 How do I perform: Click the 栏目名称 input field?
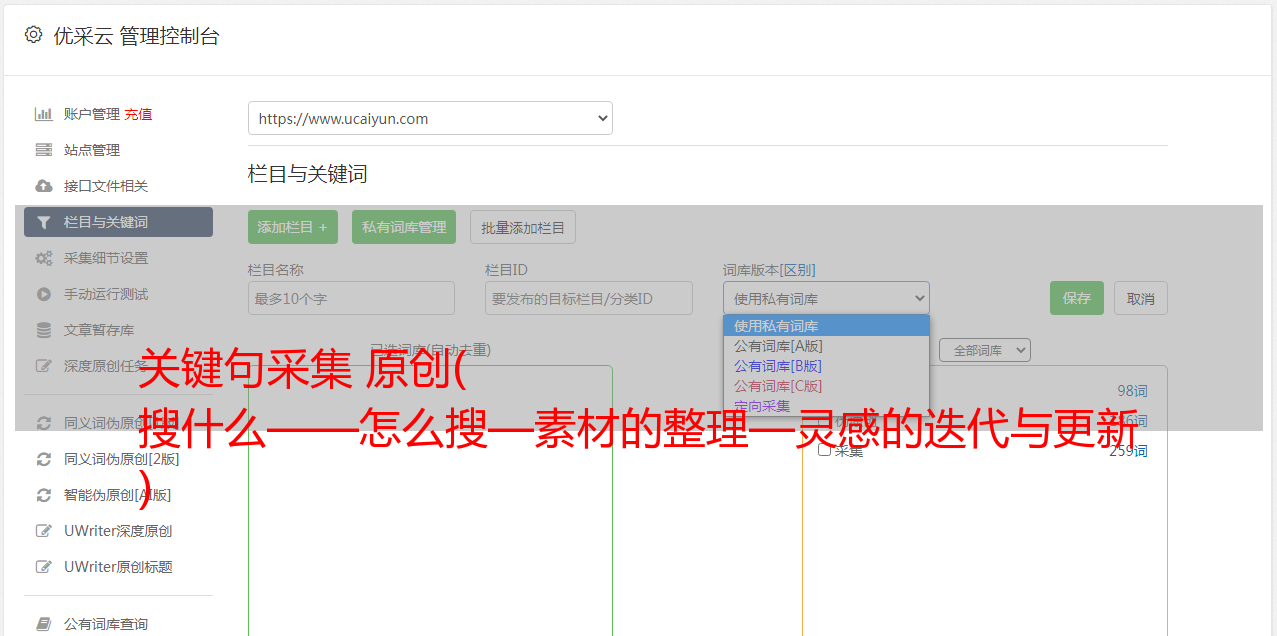(351, 298)
